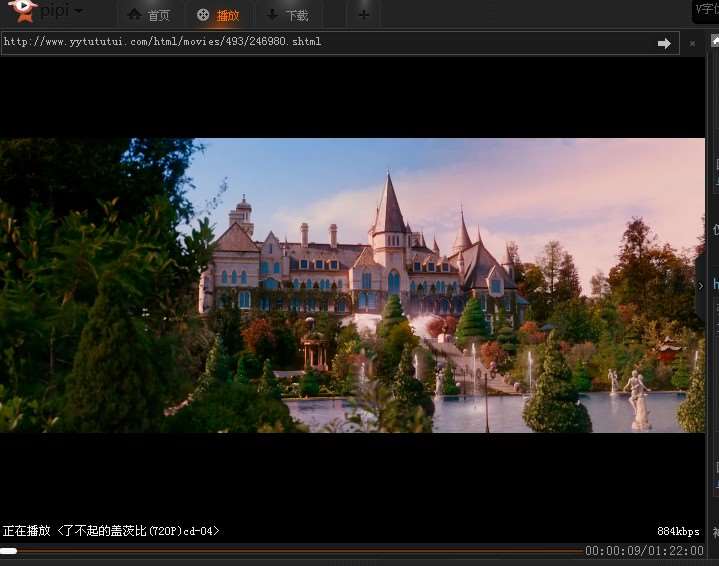This screenshot has height=566, width=719.
Task: Click the pipi logo icon
Action: (22, 10)
